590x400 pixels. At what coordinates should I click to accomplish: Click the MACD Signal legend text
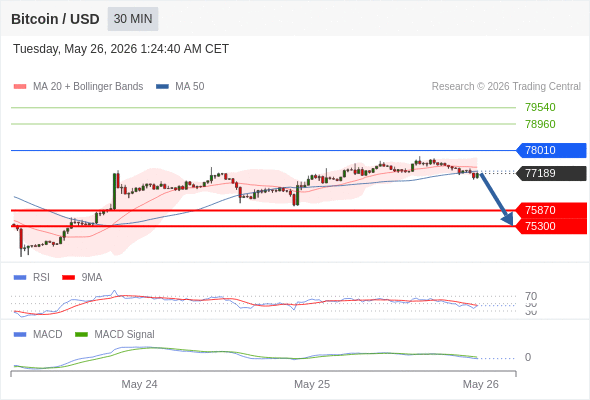[124, 334]
